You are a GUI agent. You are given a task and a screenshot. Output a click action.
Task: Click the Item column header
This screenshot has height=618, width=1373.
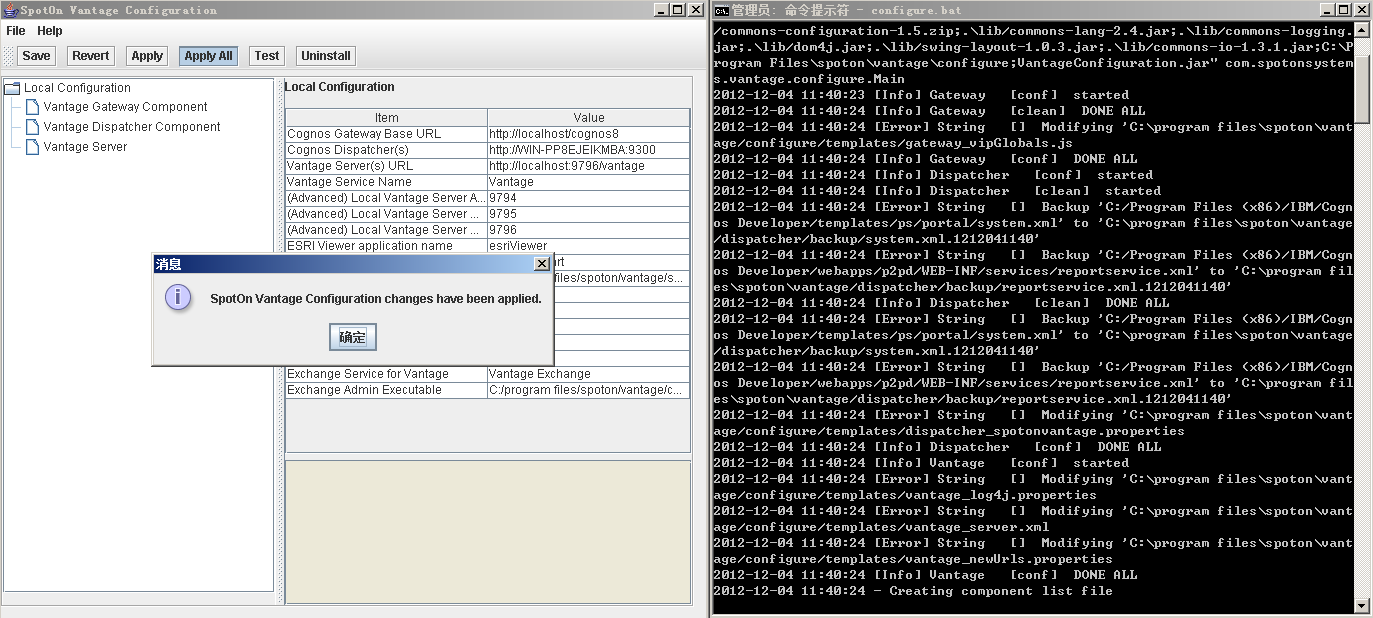click(x=386, y=117)
